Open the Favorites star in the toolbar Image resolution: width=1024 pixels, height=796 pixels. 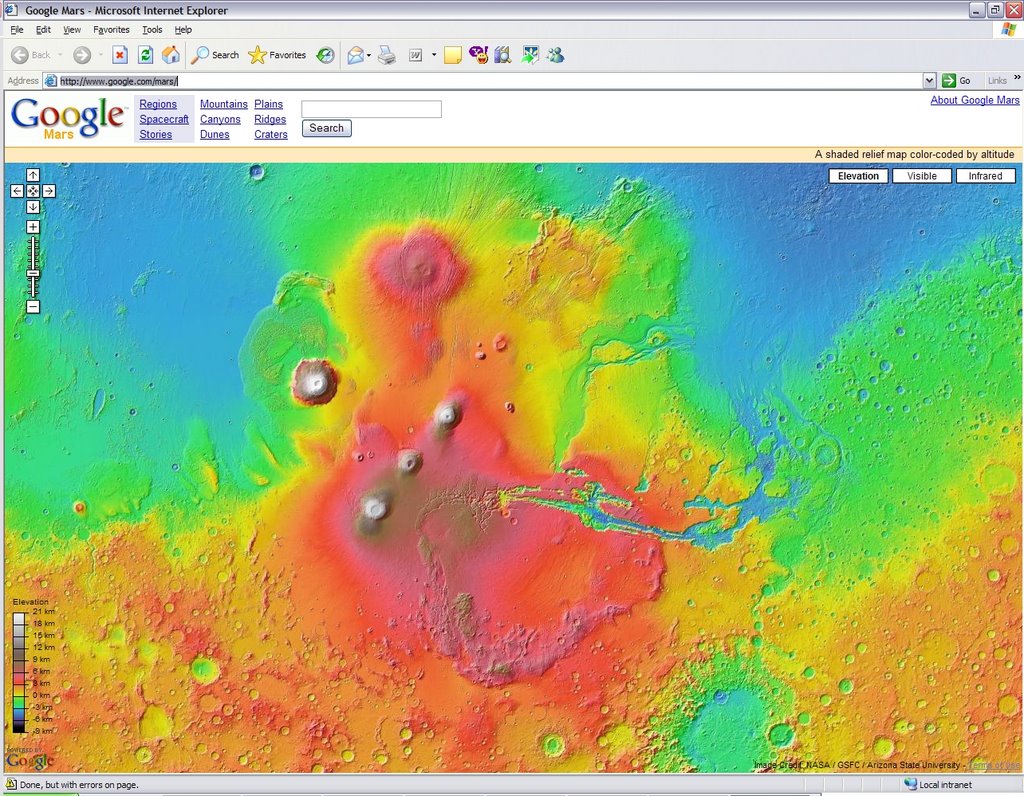click(277, 55)
